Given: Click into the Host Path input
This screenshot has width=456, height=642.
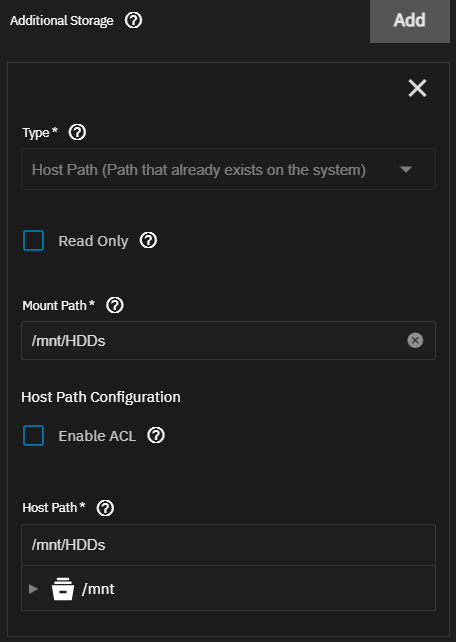Looking at the screenshot, I should click(228, 545).
